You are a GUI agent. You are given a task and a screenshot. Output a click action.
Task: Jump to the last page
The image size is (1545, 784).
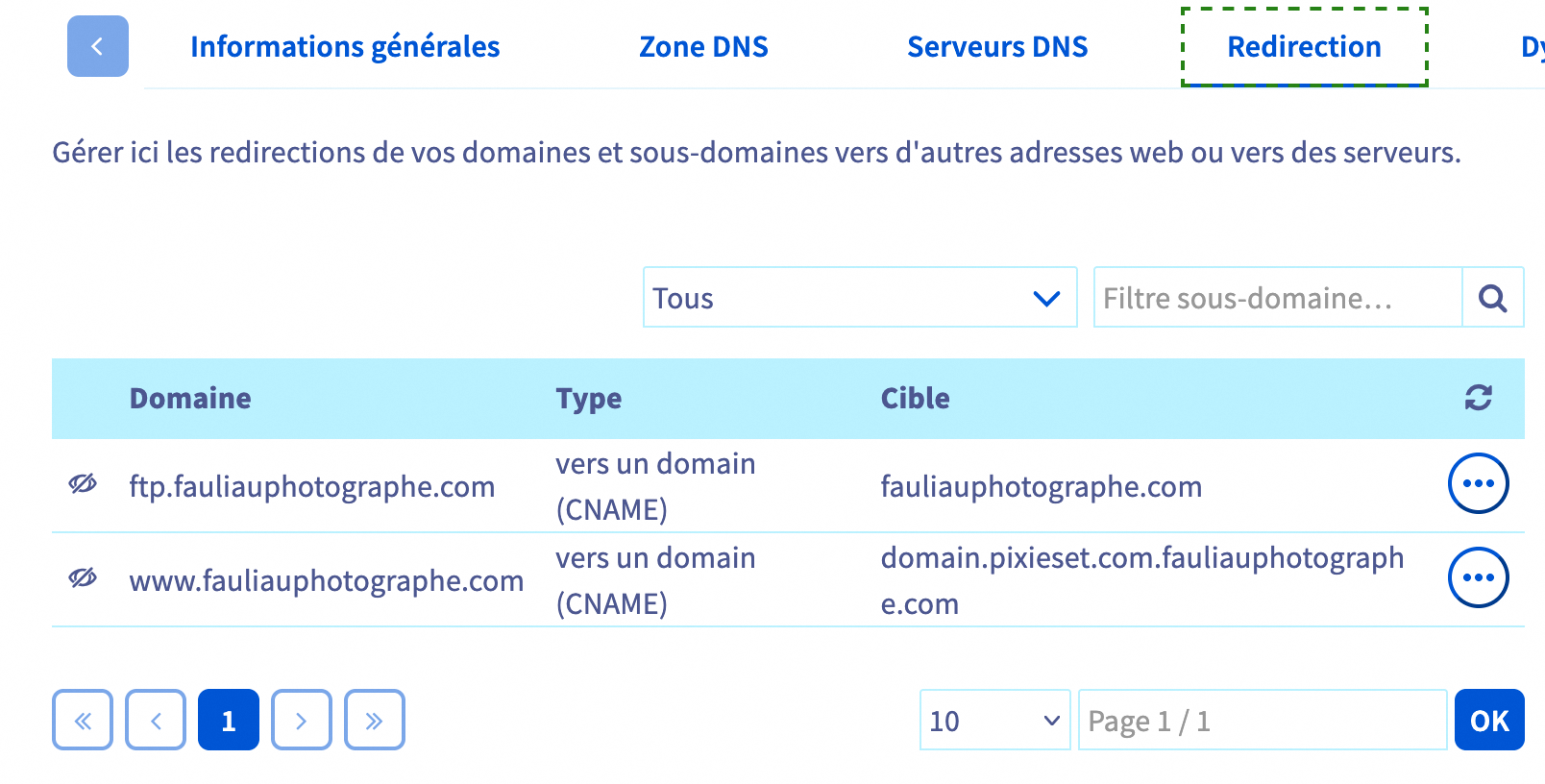pos(375,720)
